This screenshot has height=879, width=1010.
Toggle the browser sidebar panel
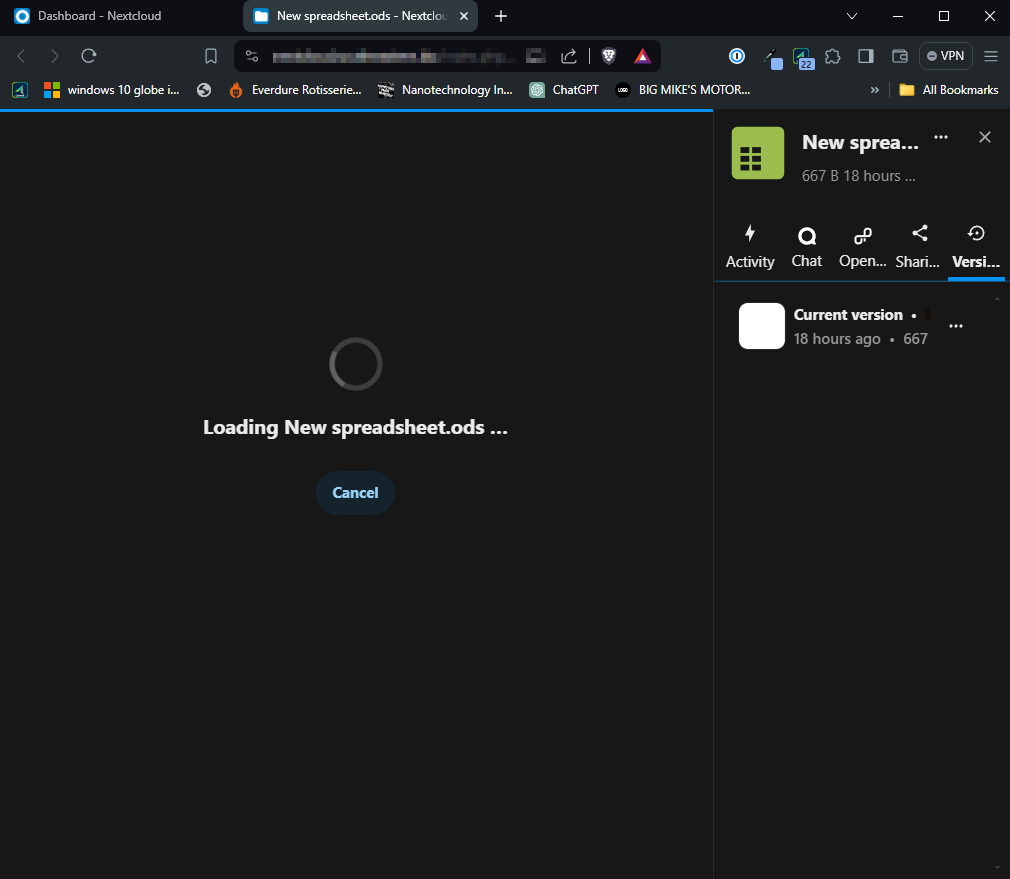click(866, 56)
